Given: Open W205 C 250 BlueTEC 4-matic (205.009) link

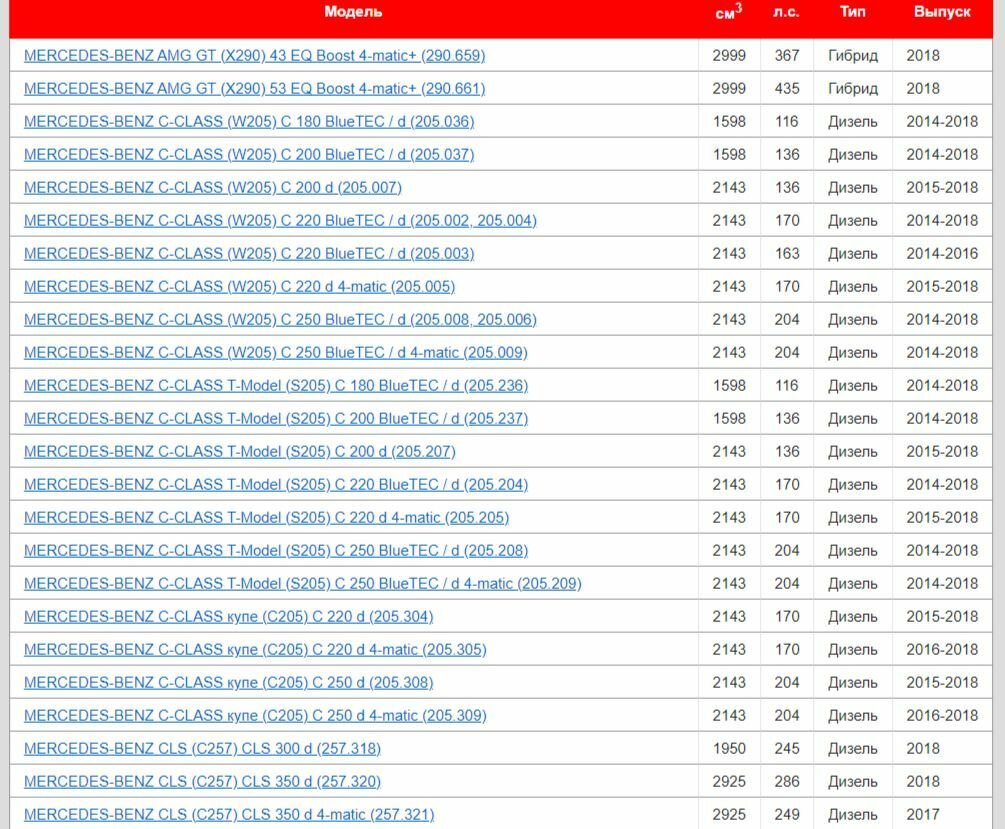Looking at the screenshot, I should (x=276, y=353).
